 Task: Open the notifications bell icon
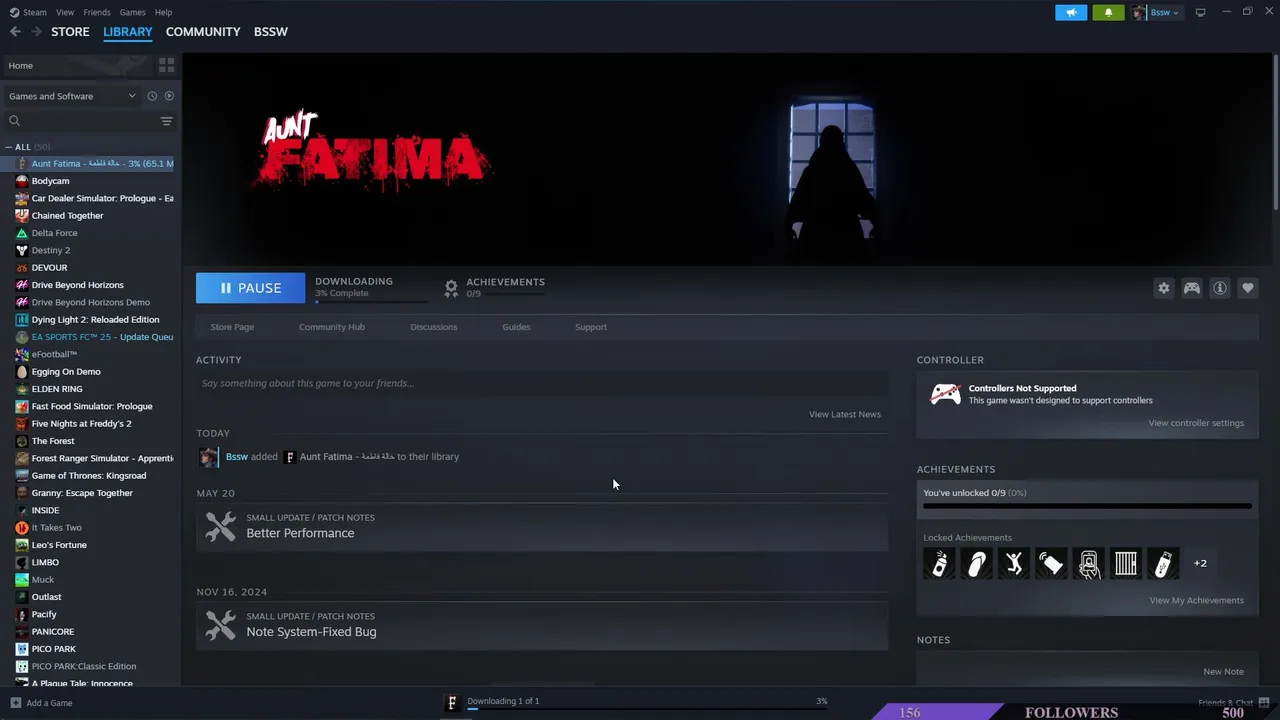tap(1108, 12)
